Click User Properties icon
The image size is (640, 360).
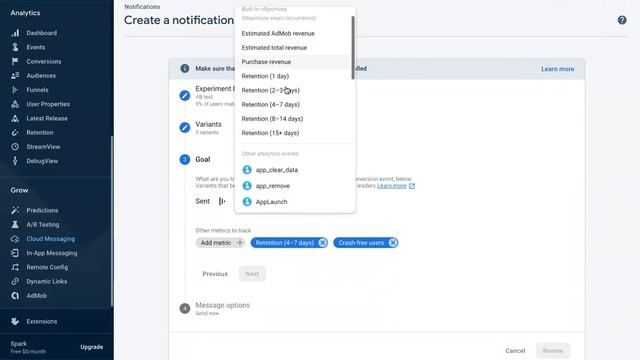15,104
